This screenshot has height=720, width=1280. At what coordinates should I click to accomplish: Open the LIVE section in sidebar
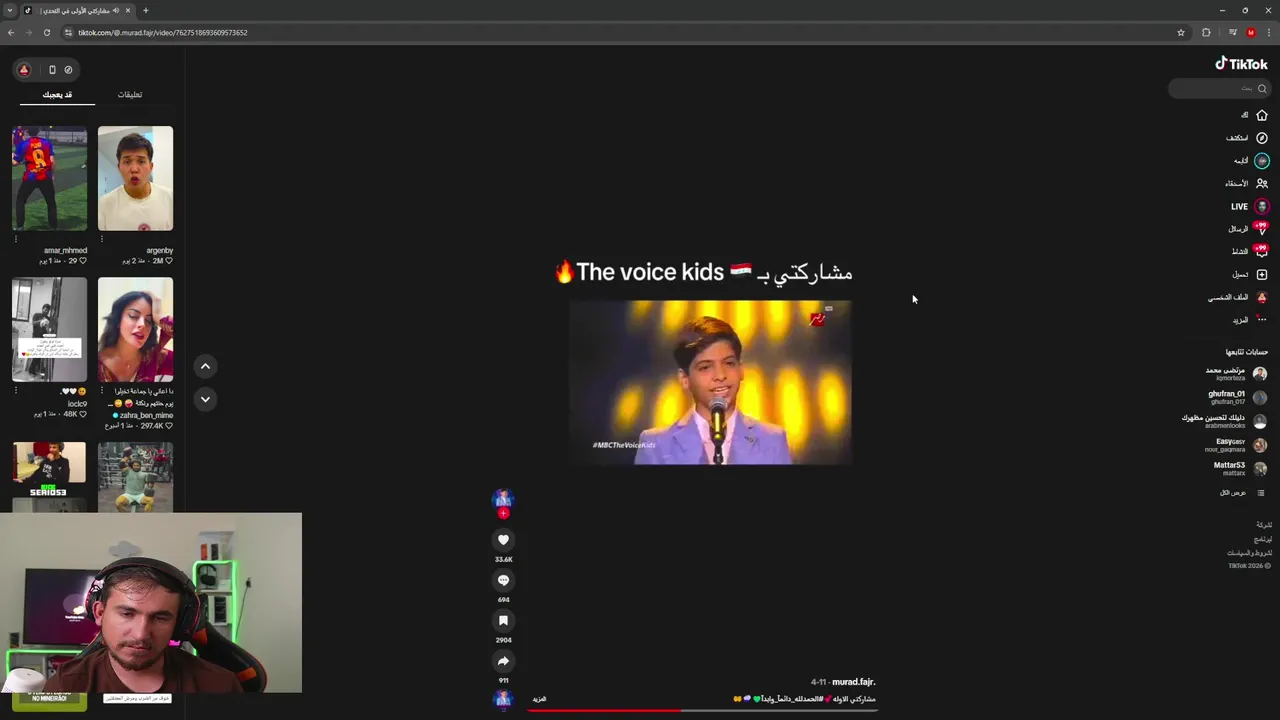(1250, 207)
